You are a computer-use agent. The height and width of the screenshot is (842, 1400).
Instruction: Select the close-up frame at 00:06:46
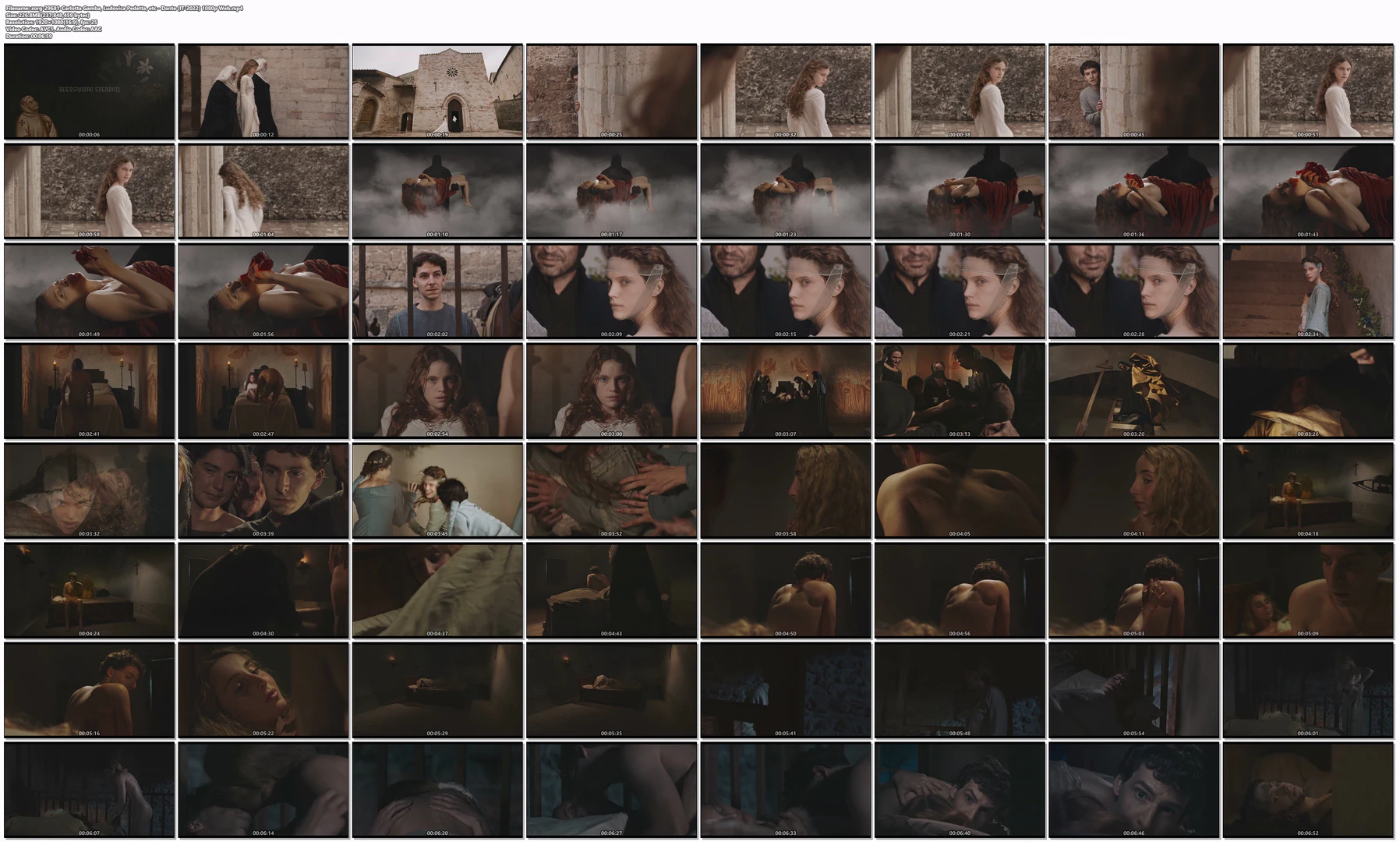pyautogui.click(x=1133, y=790)
